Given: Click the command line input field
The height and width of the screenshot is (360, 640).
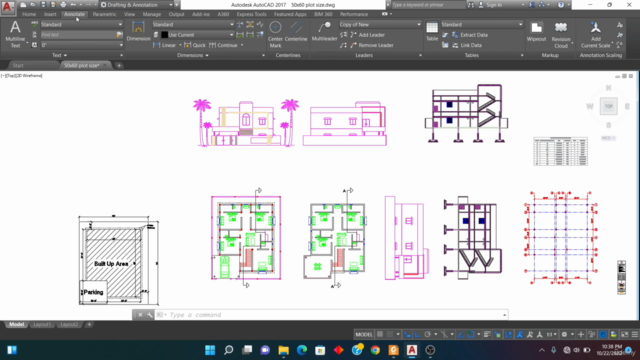Looking at the screenshot, I should [x=331, y=315].
